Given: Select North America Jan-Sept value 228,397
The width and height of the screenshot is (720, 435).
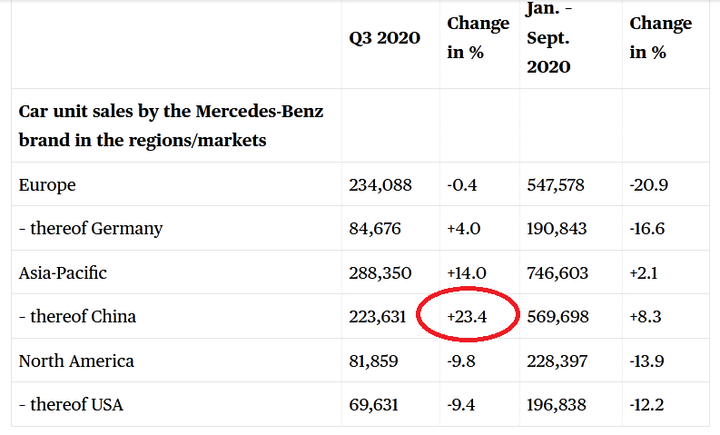Looking at the screenshot, I should [x=557, y=361].
